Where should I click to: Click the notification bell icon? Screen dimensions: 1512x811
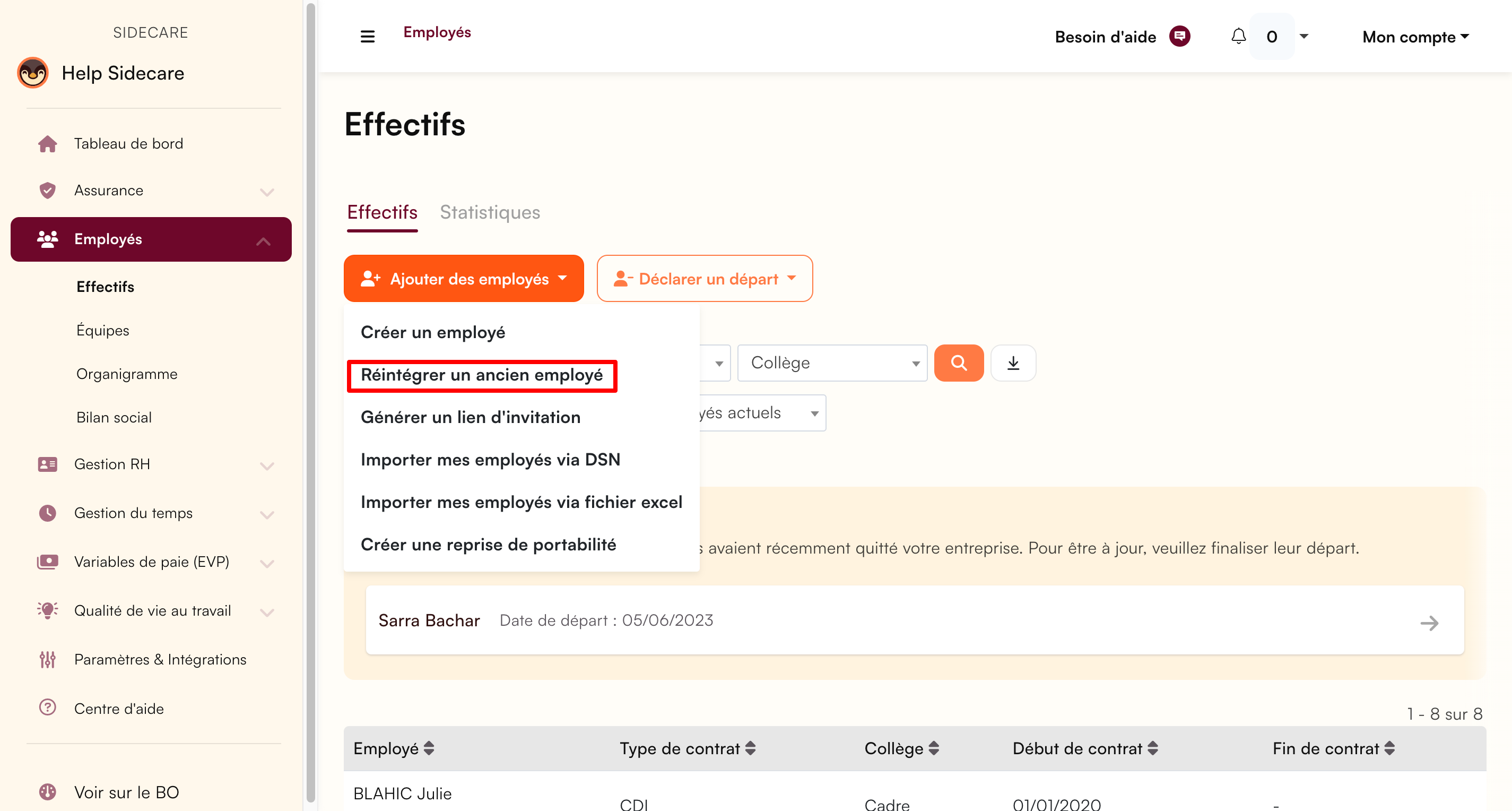point(1238,37)
